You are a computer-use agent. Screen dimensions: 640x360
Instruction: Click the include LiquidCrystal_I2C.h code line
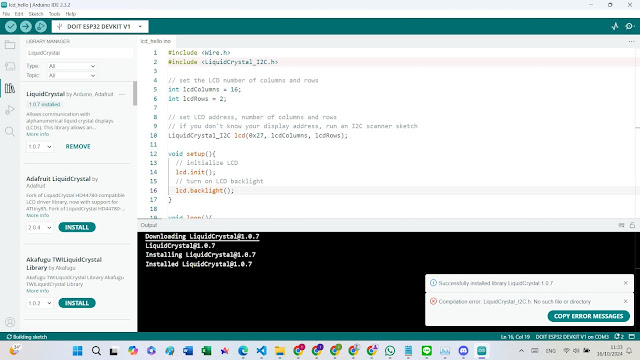coord(223,62)
